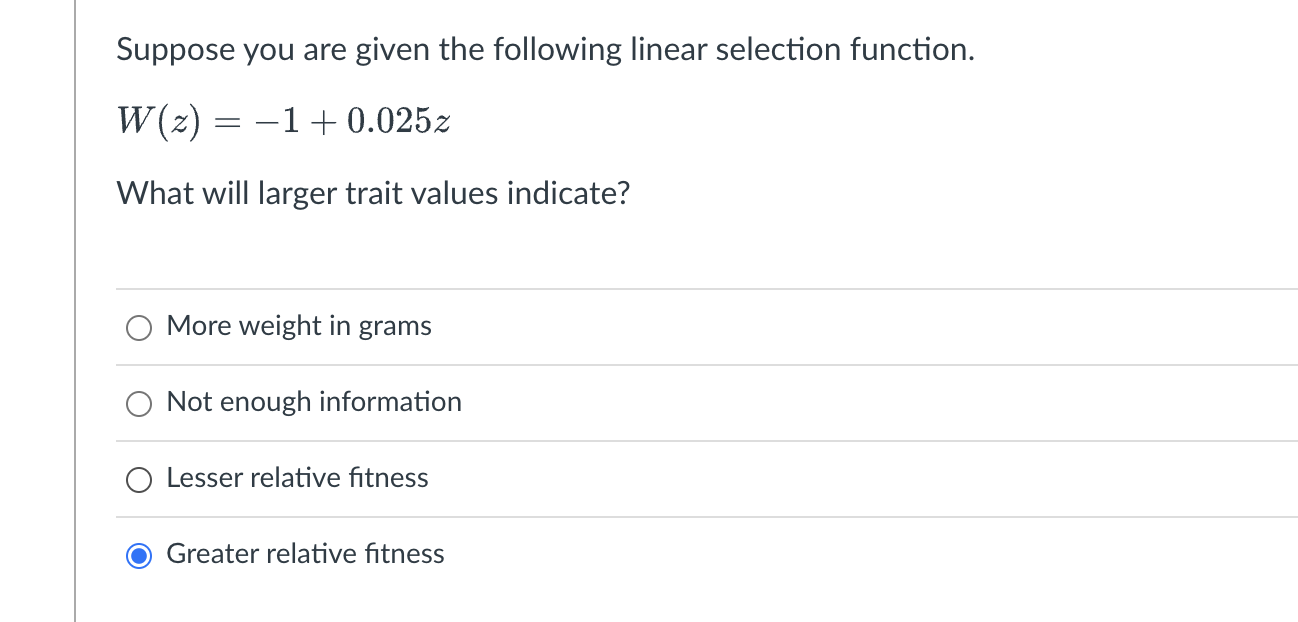Click the question prompt about trait values
This screenshot has height=622, width=1298.
tap(373, 192)
